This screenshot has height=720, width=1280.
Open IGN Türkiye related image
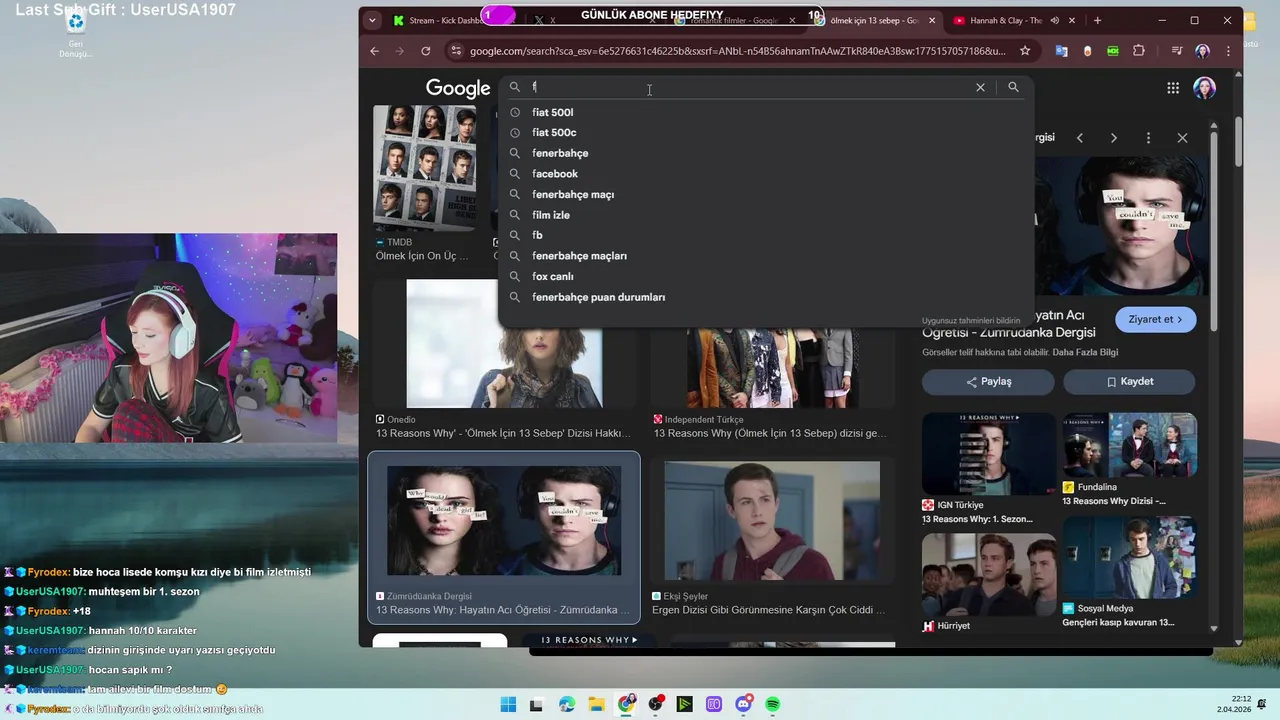(988, 454)
